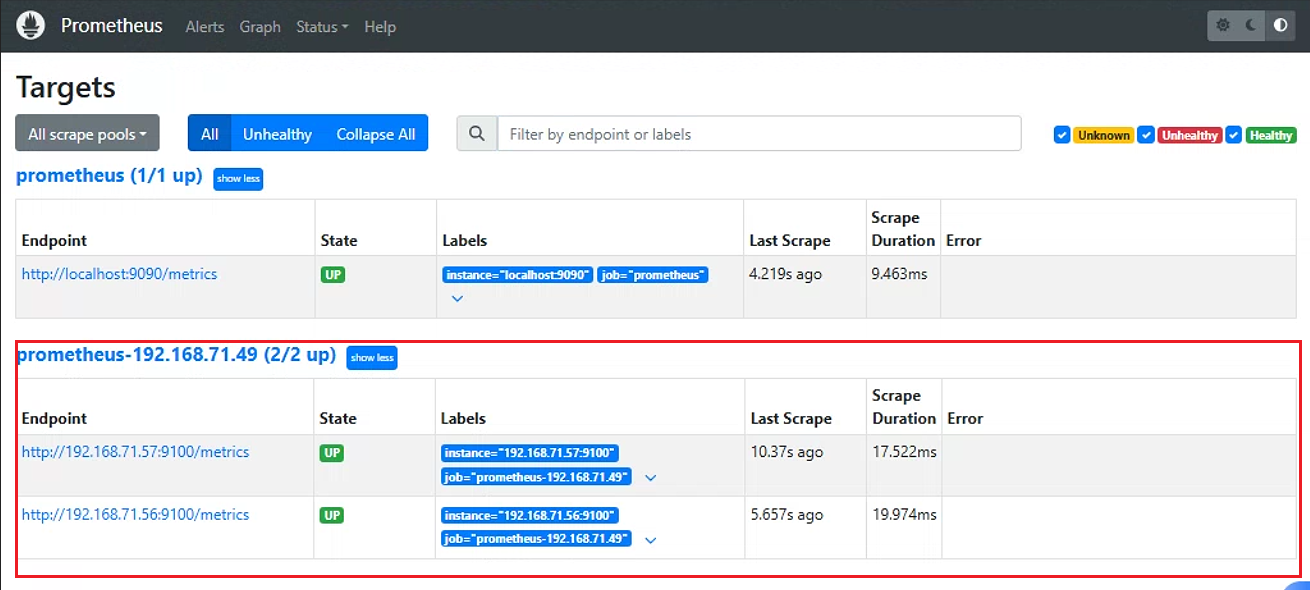Go to the Graph page

(x=260, y=27)
